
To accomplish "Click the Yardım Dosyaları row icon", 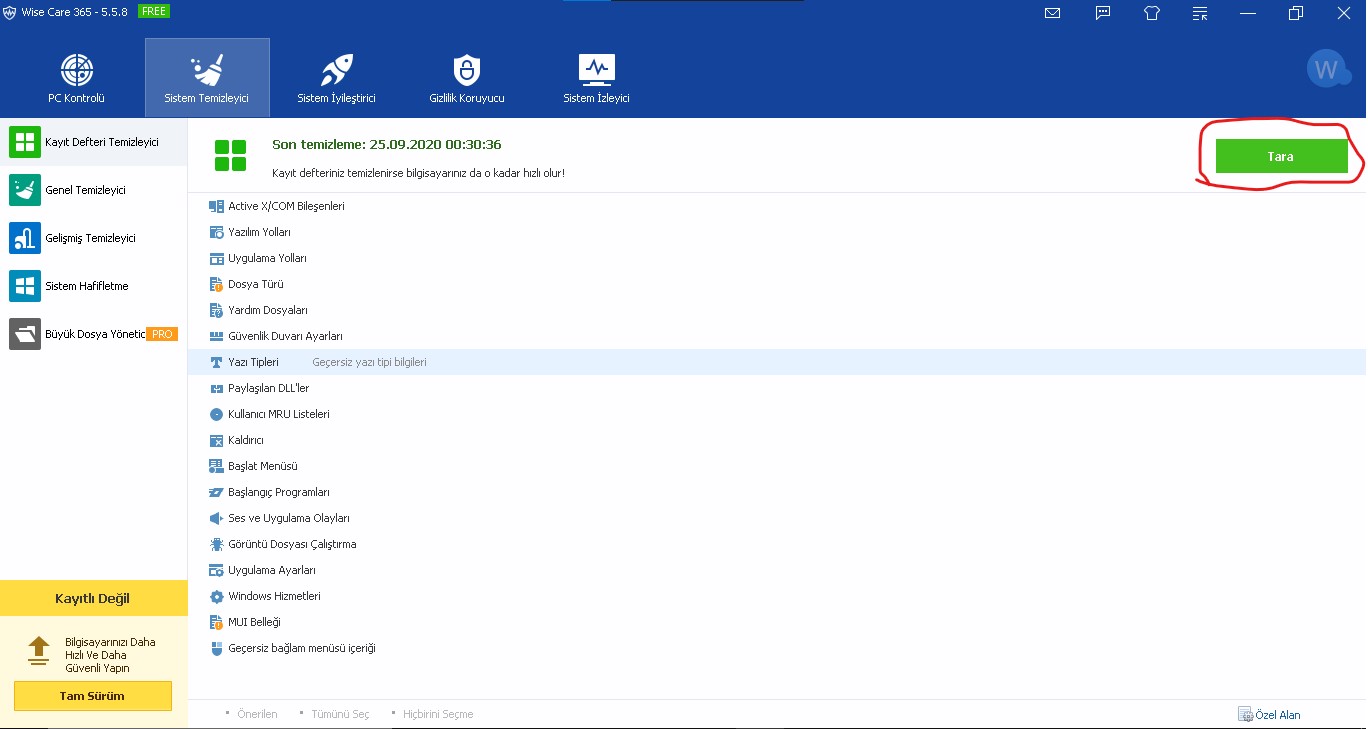I will point(216,310).
